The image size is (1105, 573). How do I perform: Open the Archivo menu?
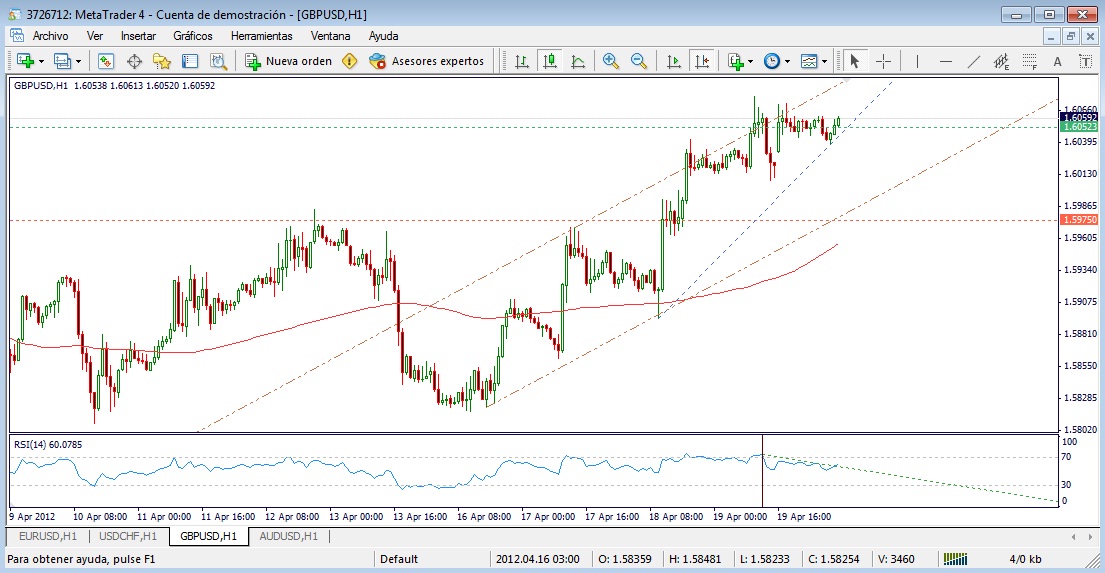[x=50, y=36]
